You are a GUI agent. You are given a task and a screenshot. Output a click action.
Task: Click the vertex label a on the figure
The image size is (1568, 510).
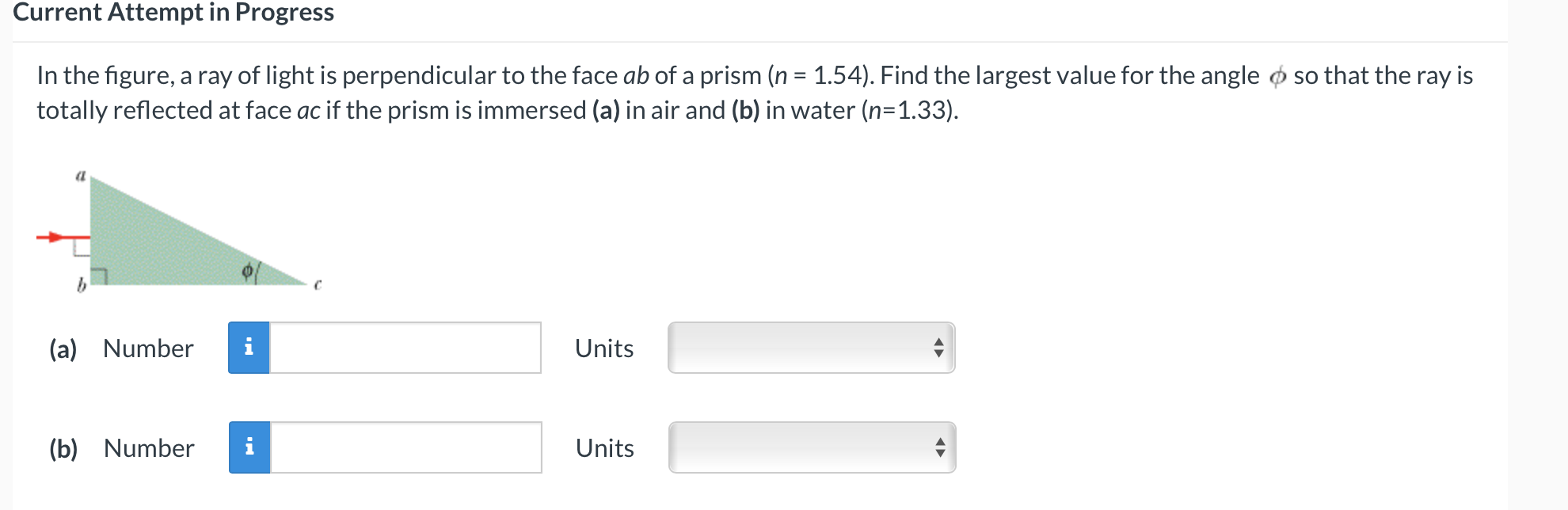pos(80,176)
